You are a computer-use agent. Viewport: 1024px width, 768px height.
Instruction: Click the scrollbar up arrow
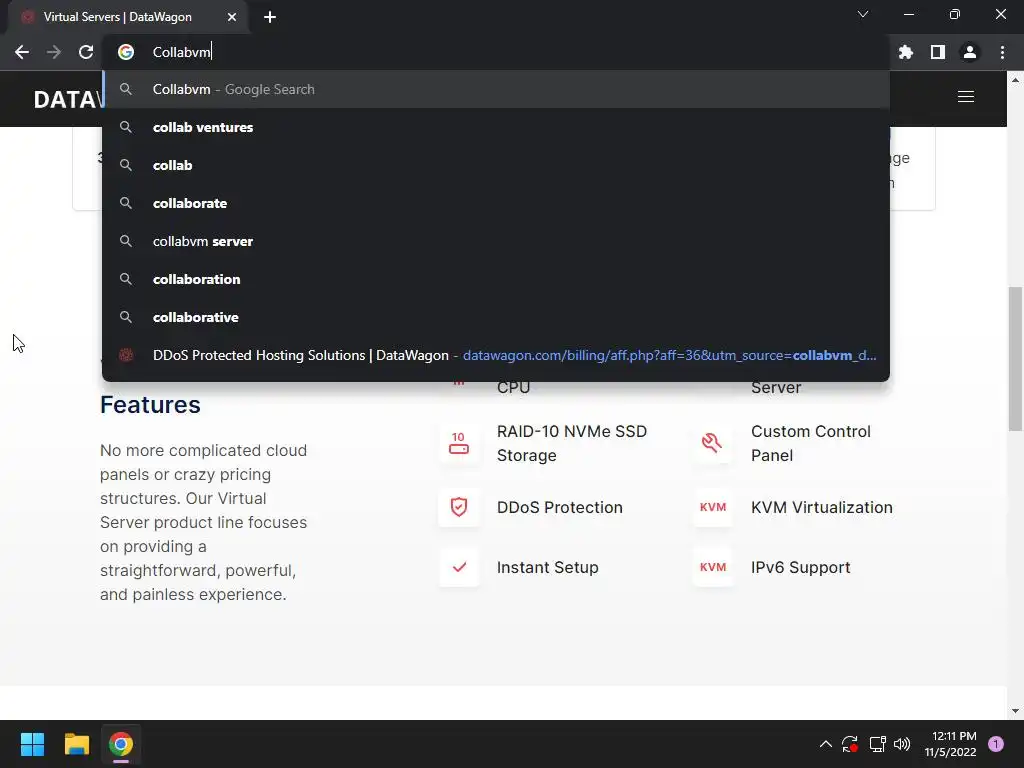click(x=1015, y=80)
